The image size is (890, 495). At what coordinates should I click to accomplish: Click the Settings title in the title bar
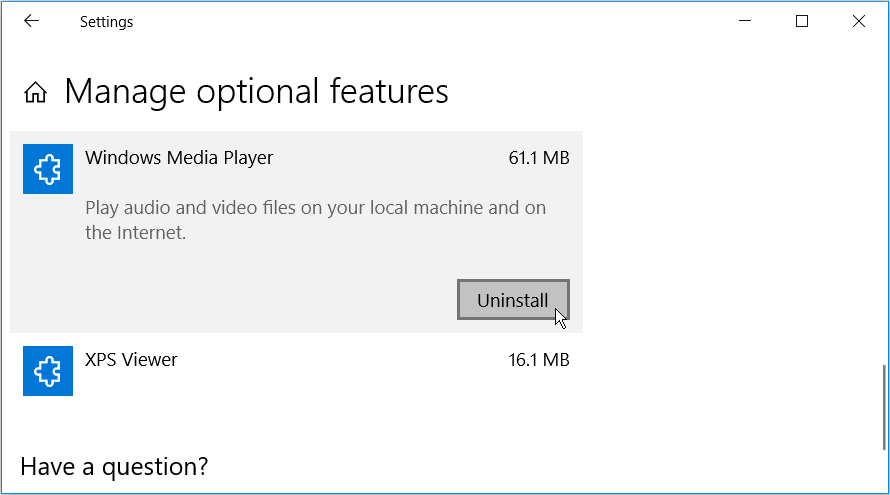coord(106,21)
